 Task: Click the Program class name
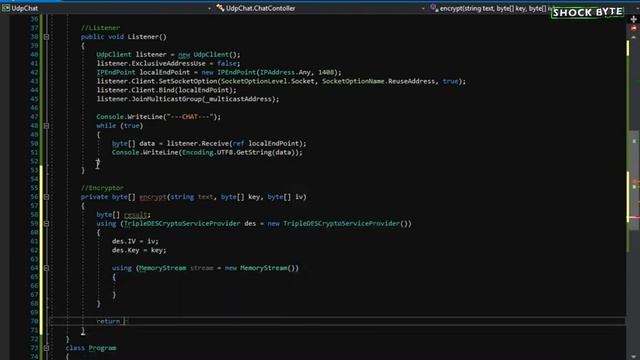(102, 348)
